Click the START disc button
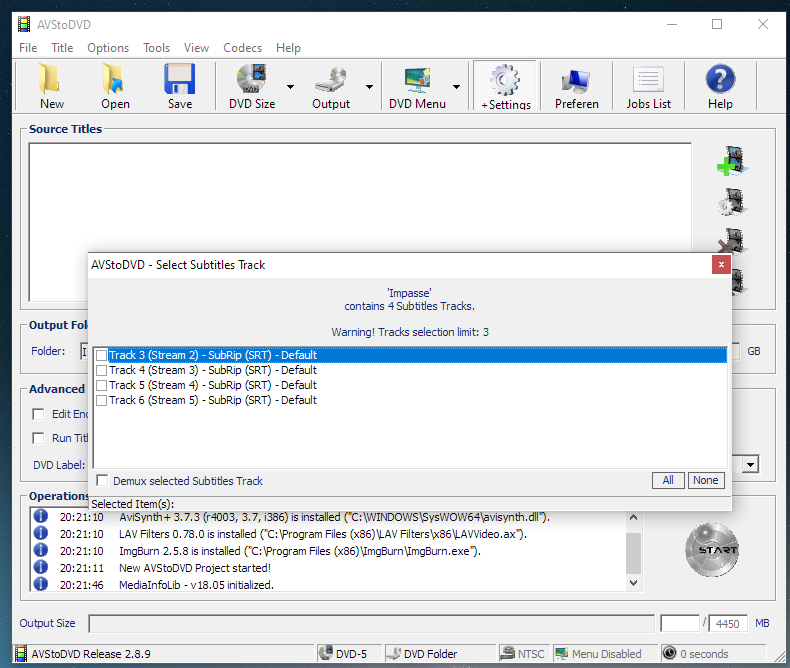Screen dimensions: 790x668 coord(712,550)
